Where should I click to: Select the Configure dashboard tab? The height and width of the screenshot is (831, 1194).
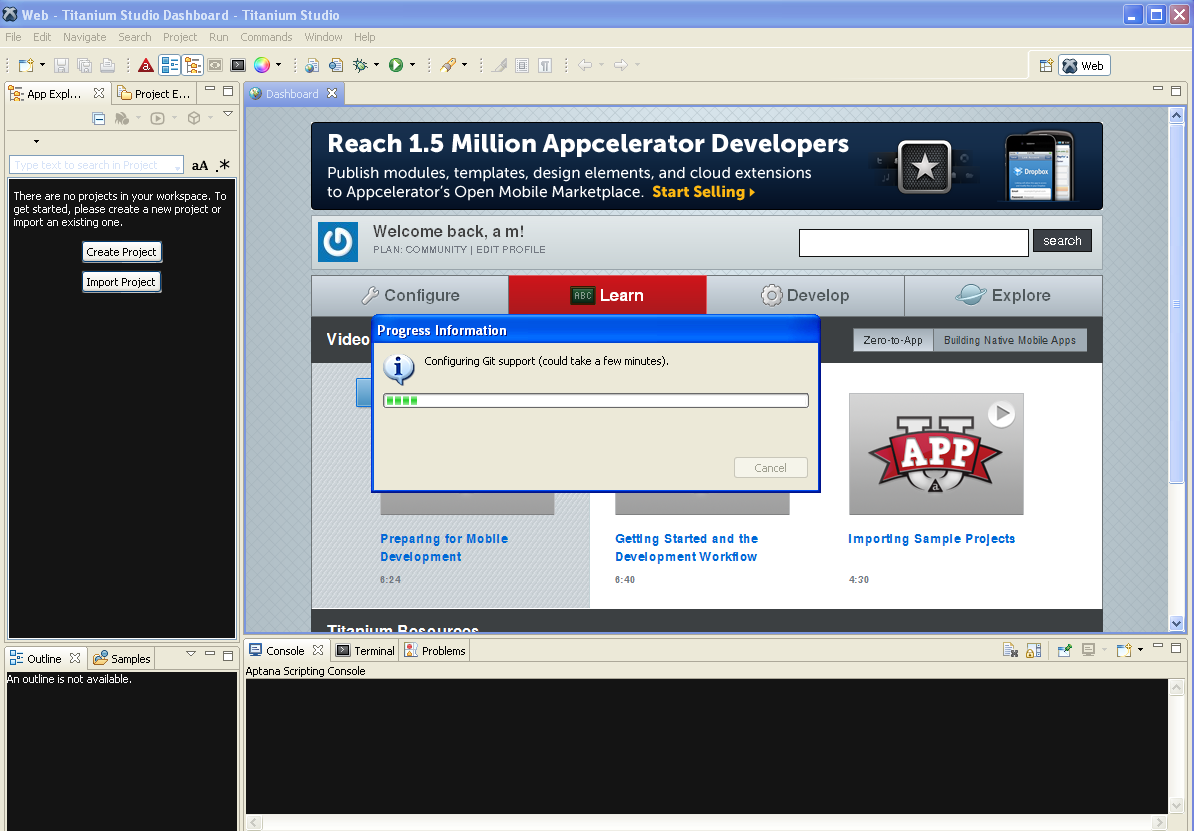[x=410, y=296]
